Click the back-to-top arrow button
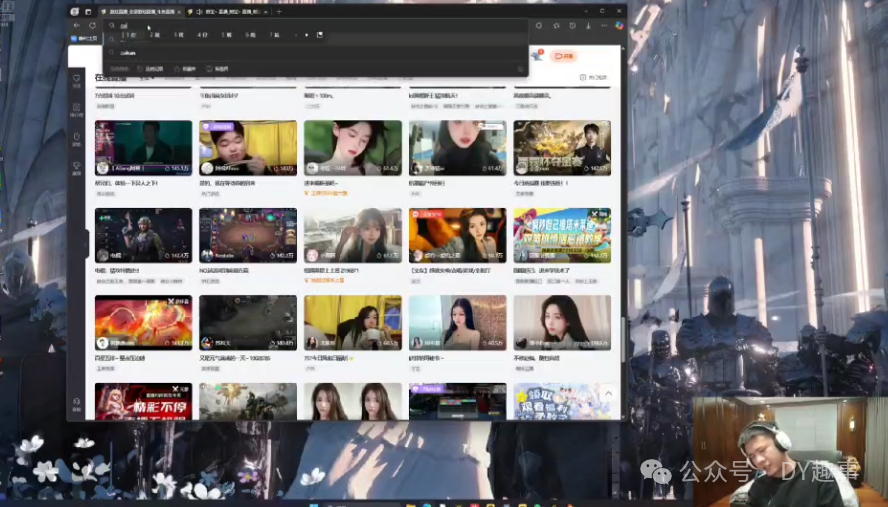888x507 pixels. 608,394
